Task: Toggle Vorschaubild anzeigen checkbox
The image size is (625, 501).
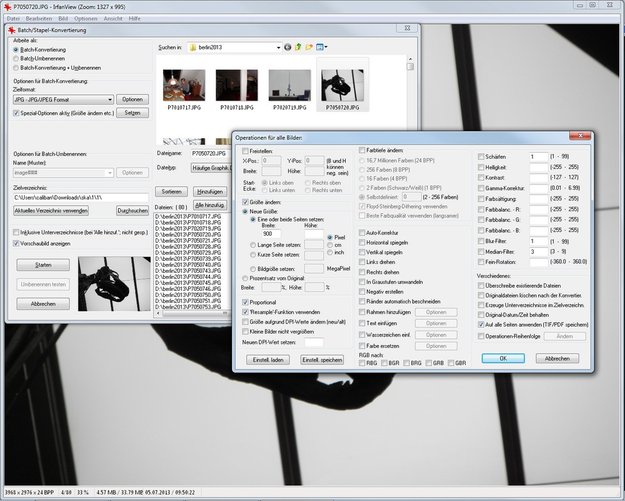Action: (16, 243)
